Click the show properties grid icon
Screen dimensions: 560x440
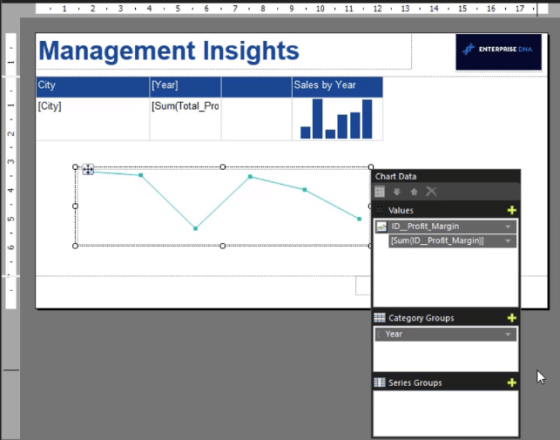(380, 192)
